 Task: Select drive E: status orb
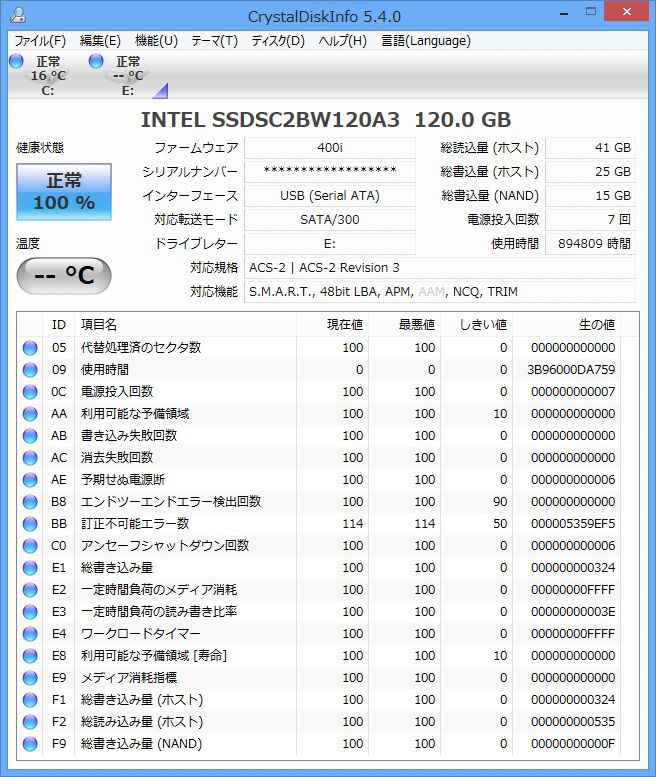96,61
